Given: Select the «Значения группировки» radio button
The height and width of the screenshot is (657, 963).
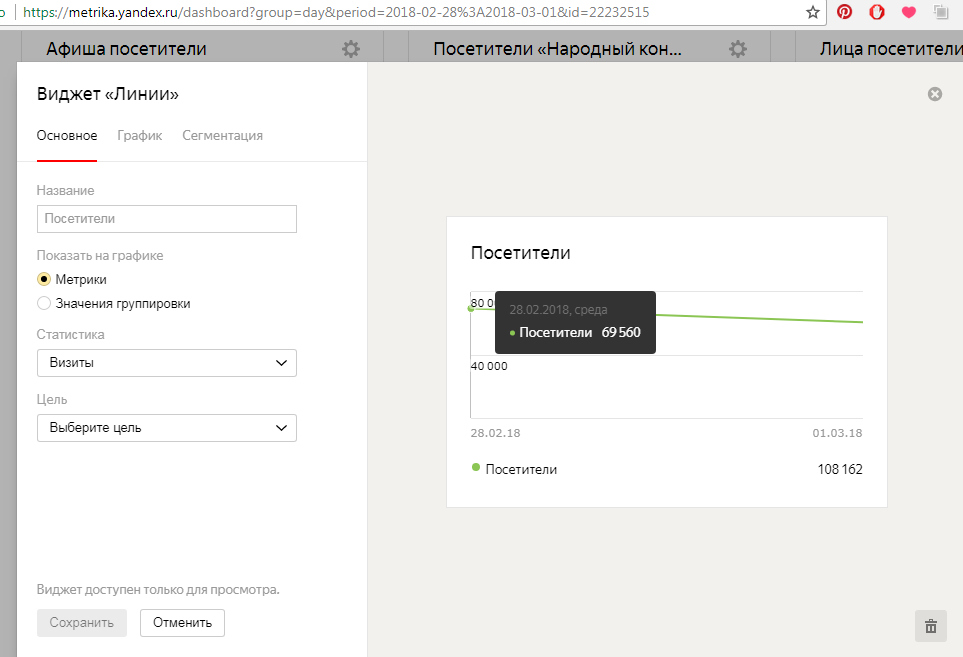Looking at the screenshot, I should [x=44, y=303].
